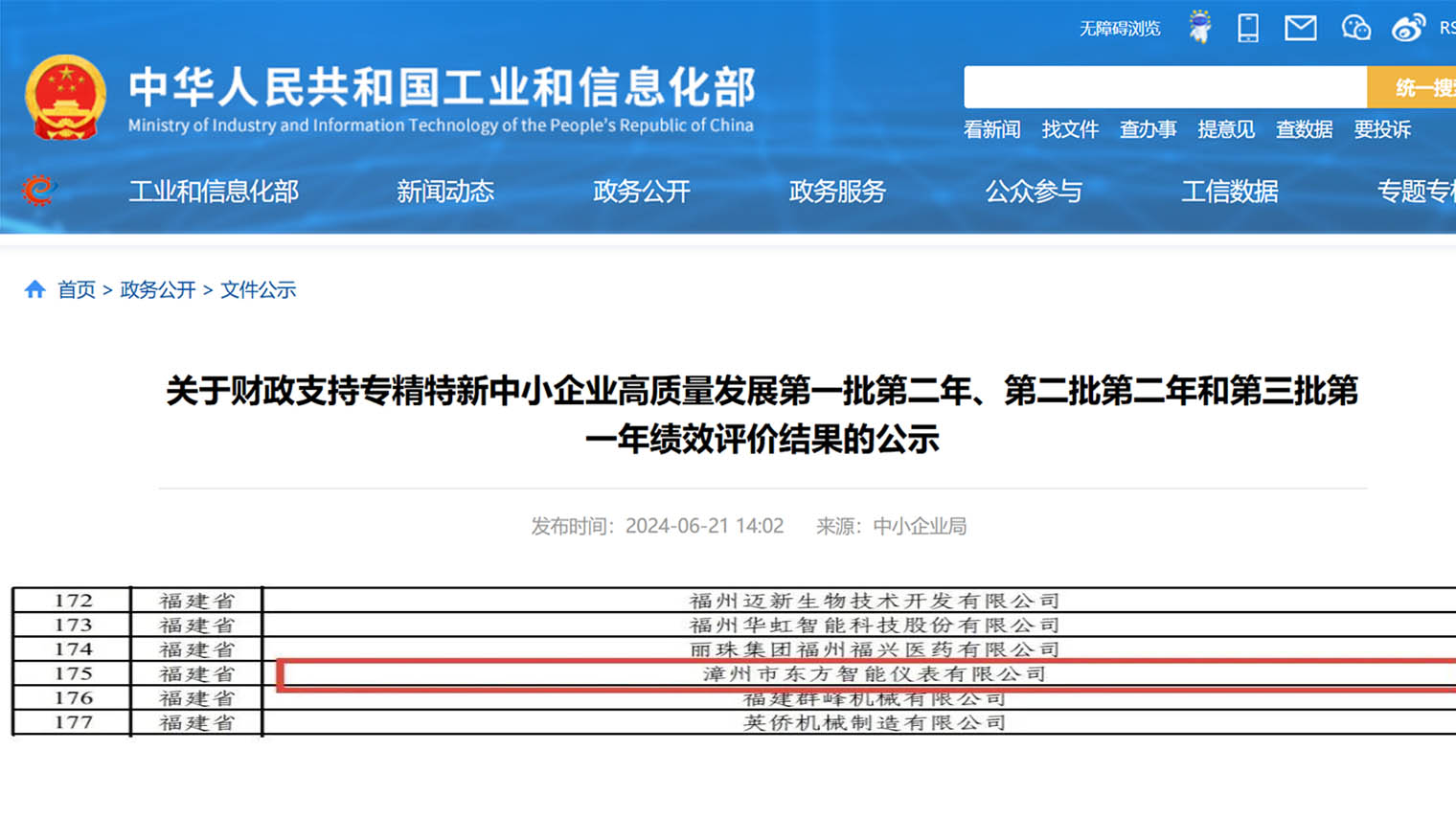Image resolution: width=1456 pixels, height=819 pixels.
Task: Open the Weibo icon
Action: tap(1408, 28)
